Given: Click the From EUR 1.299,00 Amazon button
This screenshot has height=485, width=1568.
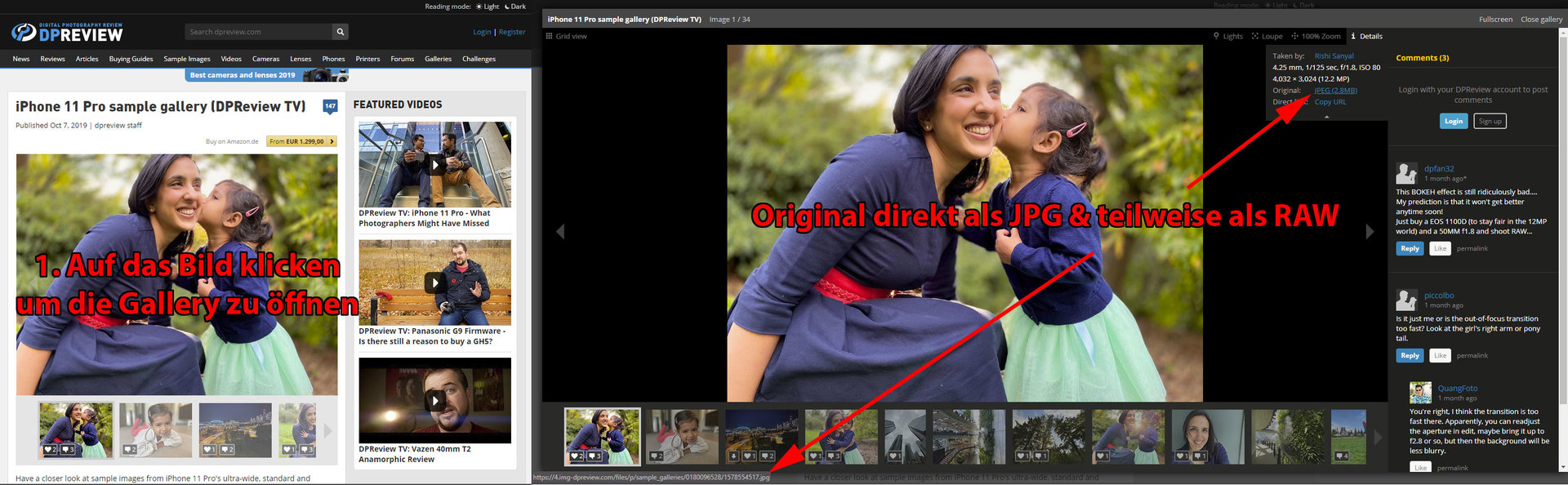Looking at the screenshot, I should click(x=301, y=141).
